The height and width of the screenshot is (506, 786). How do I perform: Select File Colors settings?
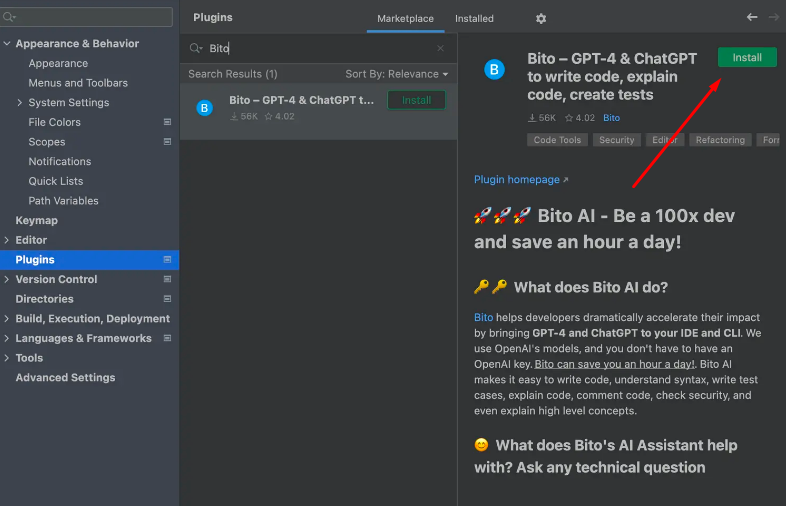pyautogui.click(x=54, y=122)
